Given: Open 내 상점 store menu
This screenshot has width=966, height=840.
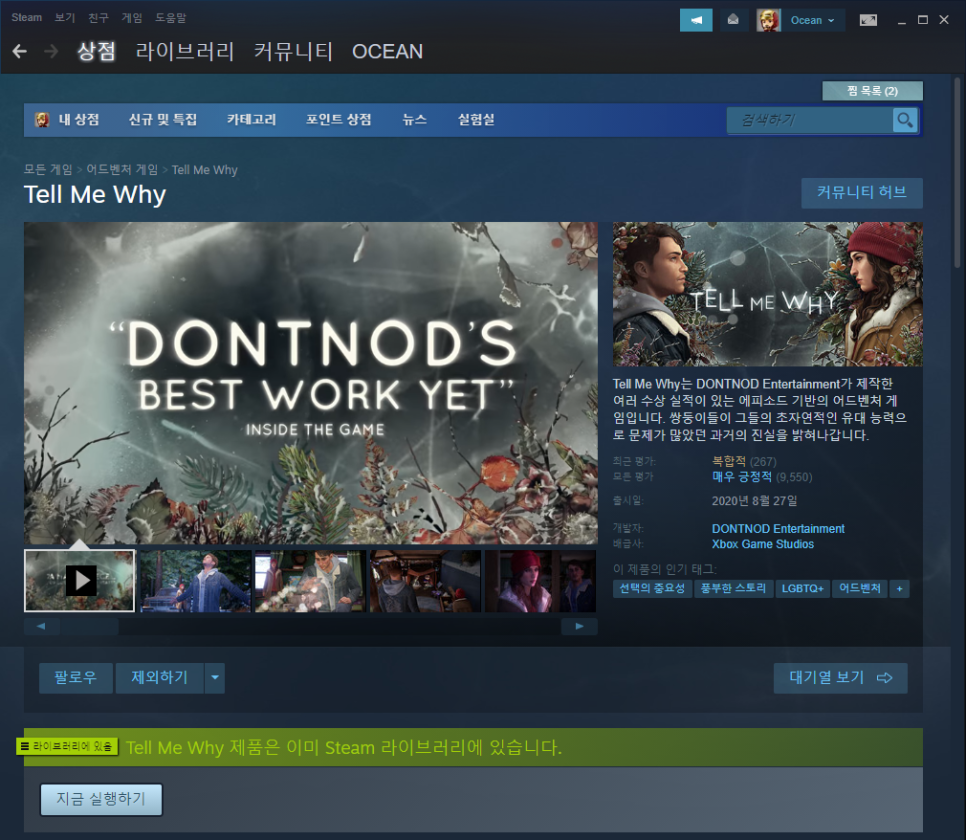Looking at the screenshot, I should coord(79,120).
